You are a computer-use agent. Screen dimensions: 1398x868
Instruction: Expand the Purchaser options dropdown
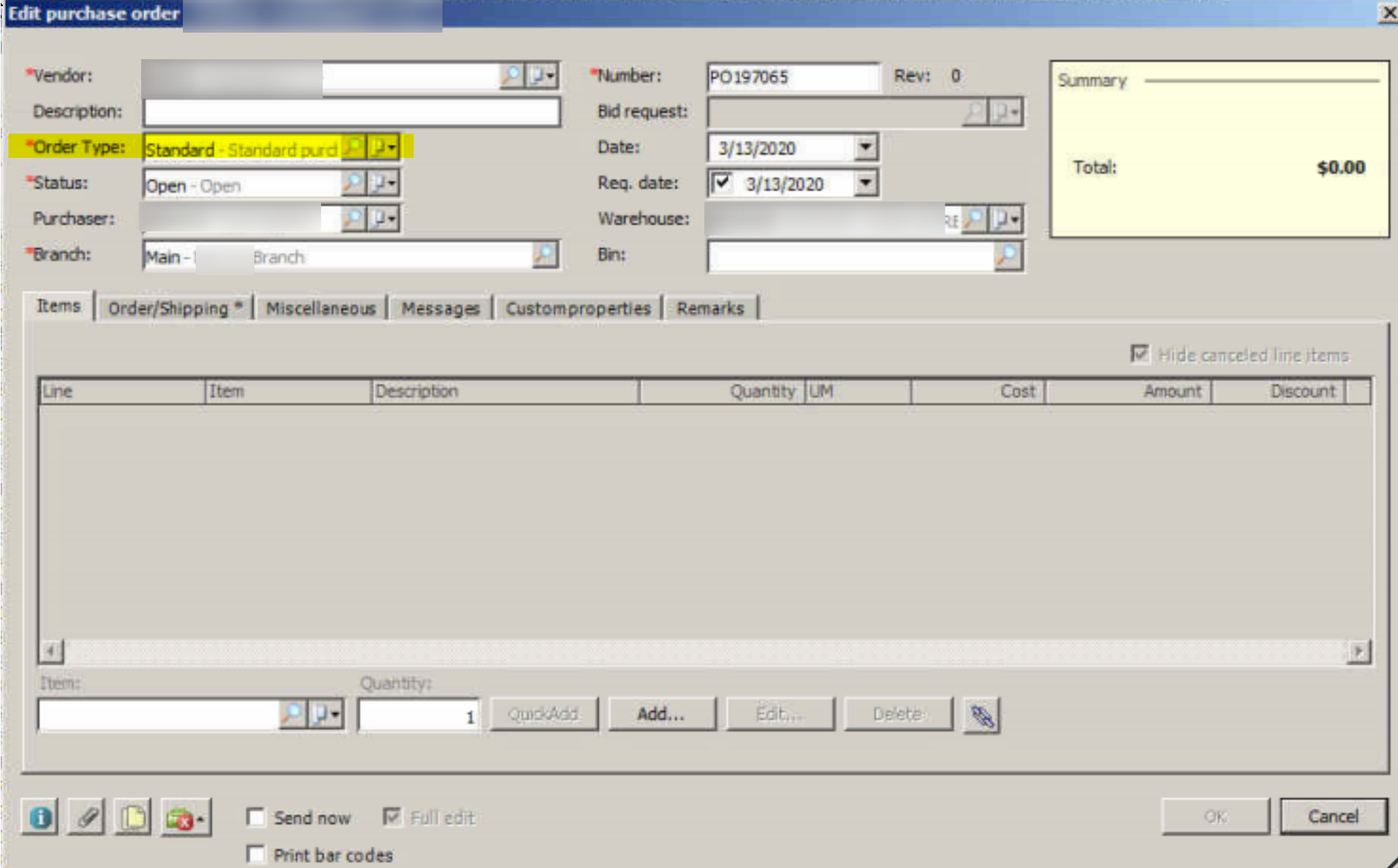pyautogui.click(x=383, y=219)
